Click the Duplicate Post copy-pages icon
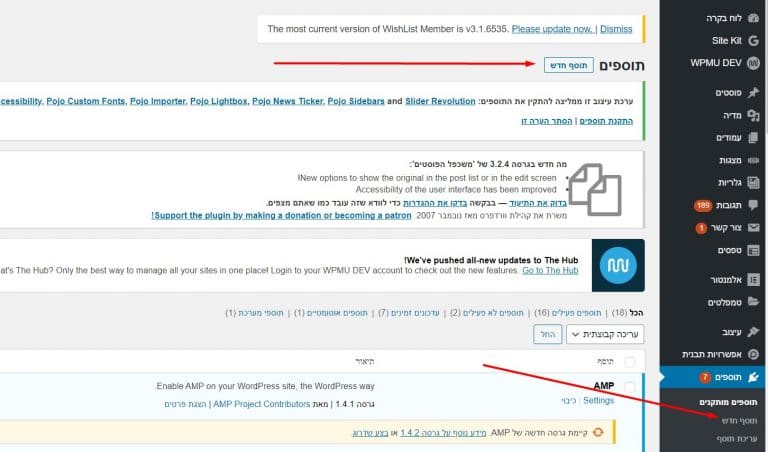The width and height of the screenshot is (768, 452). point(595,190)
